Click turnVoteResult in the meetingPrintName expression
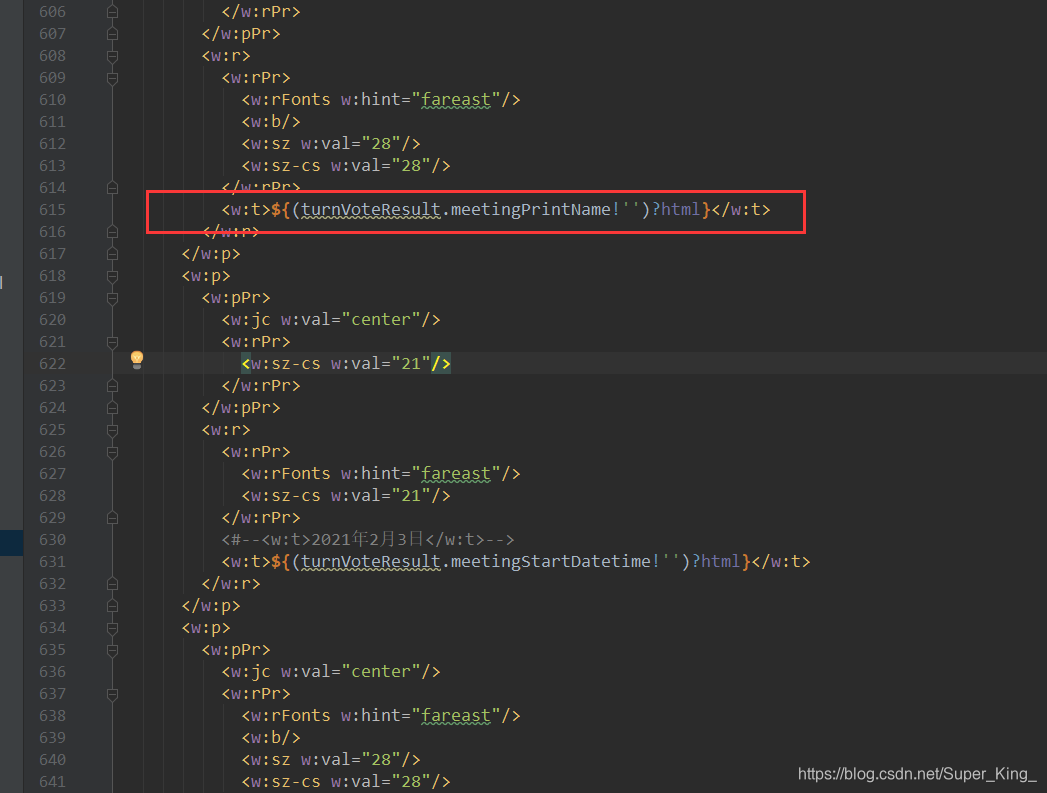 coord(371,210)
